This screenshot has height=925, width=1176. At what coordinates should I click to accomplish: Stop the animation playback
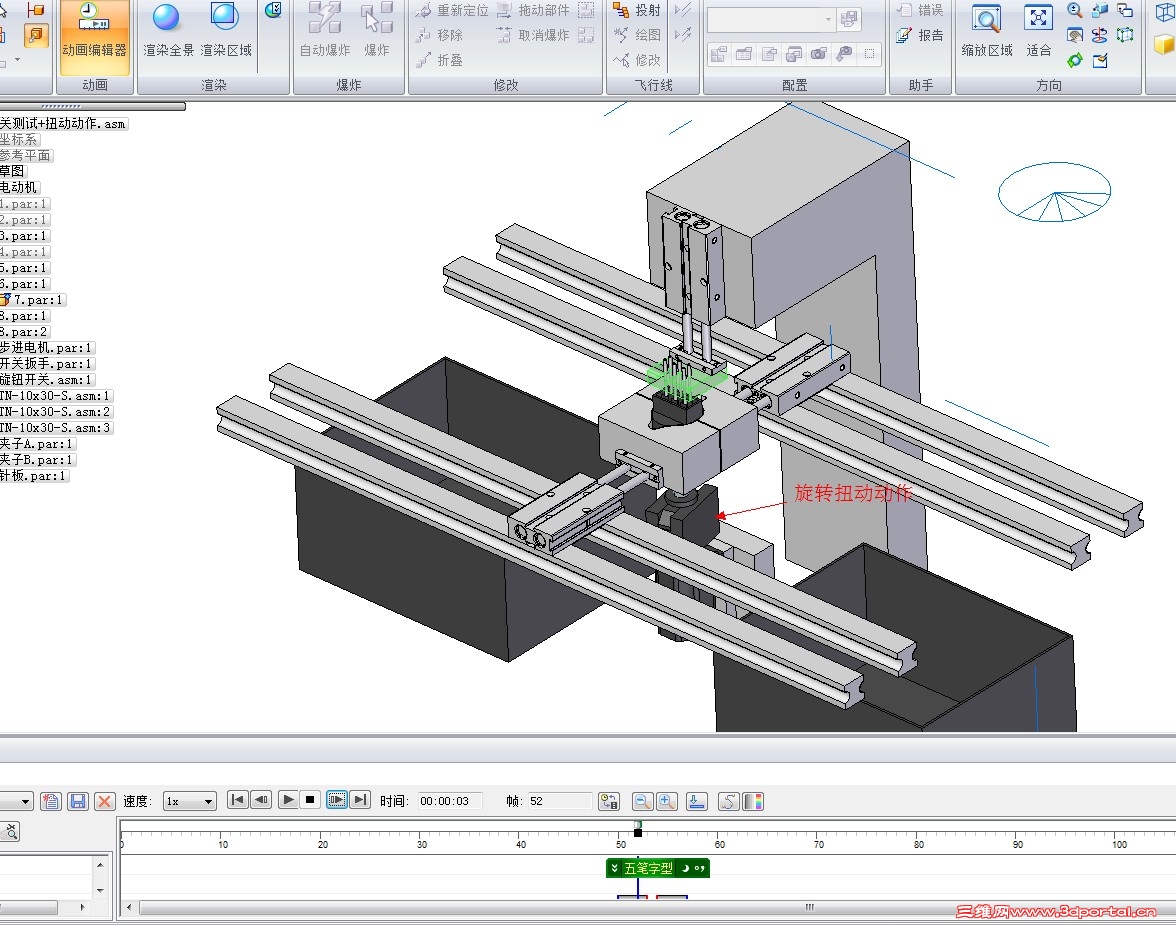310,800
